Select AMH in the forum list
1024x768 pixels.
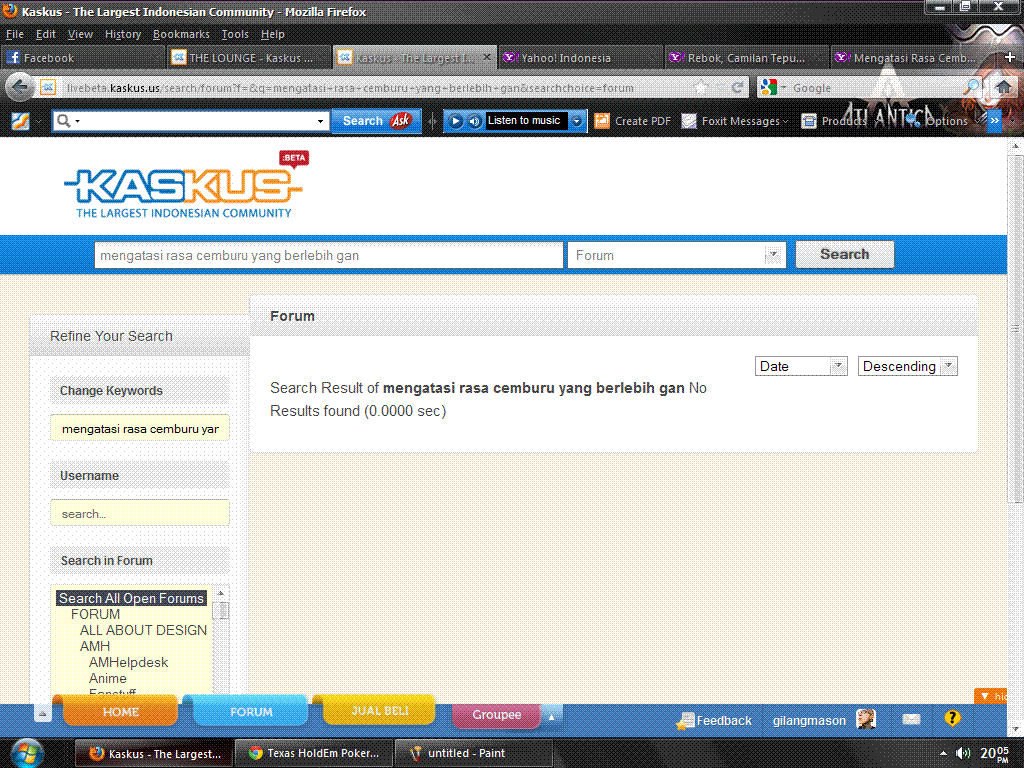click(x=95, y=646)
